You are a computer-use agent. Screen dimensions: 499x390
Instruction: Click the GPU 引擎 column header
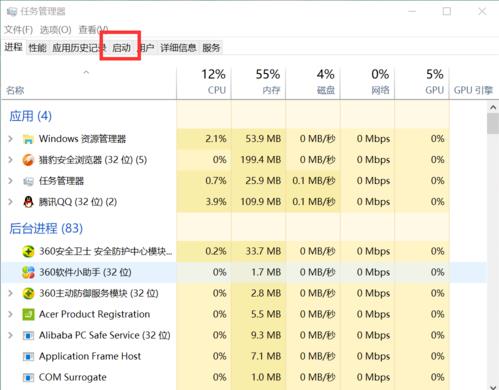coord(473,90)
